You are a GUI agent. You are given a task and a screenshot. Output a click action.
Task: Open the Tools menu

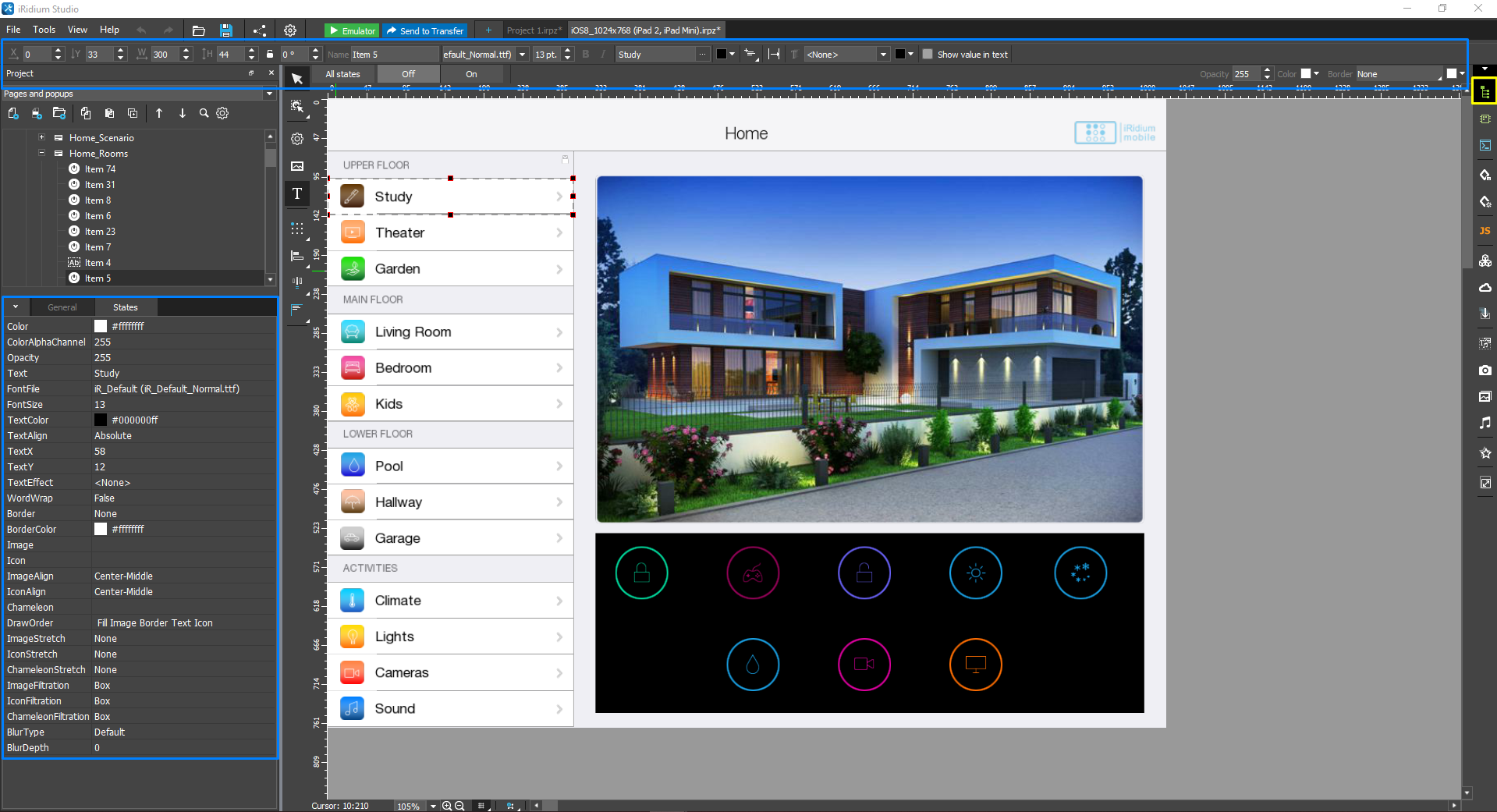point(44,30)
